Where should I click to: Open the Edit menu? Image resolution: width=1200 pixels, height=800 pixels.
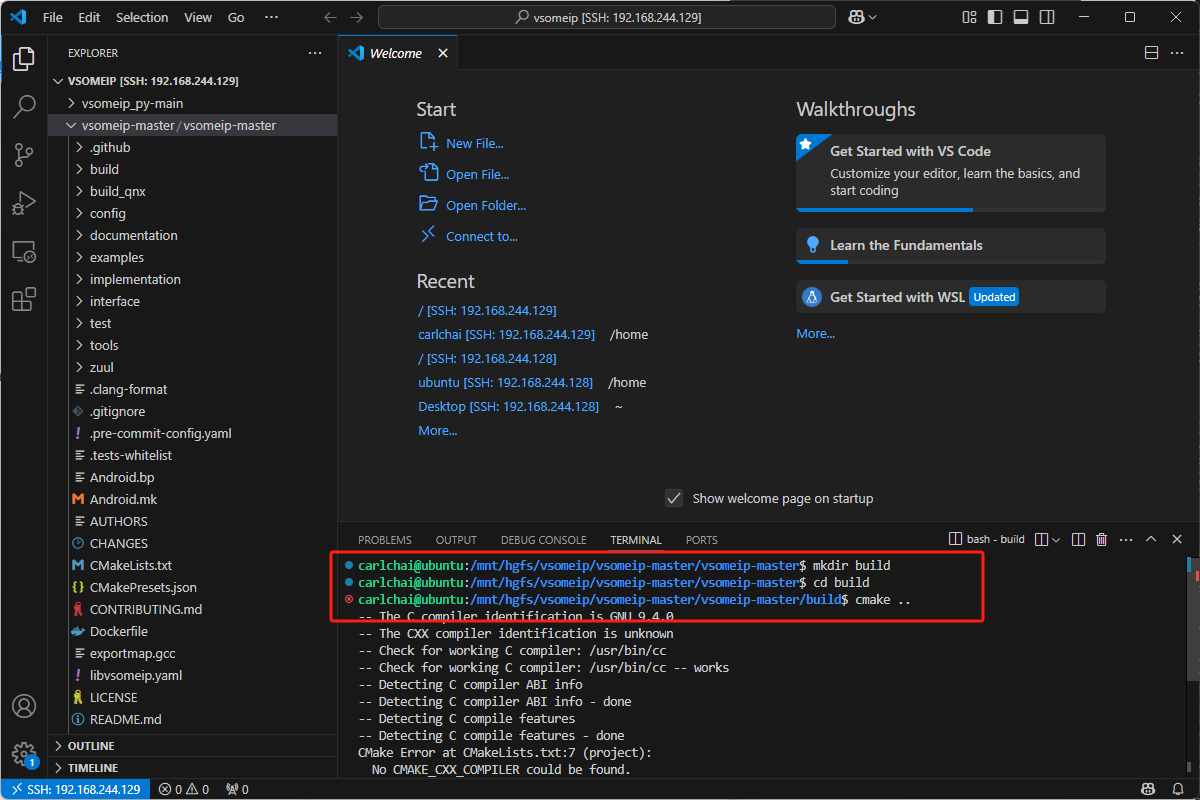(89, 17)
